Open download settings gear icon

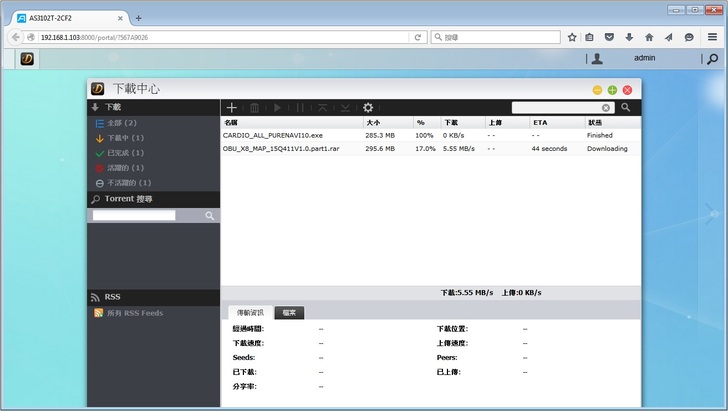click(x=368, y=107)
